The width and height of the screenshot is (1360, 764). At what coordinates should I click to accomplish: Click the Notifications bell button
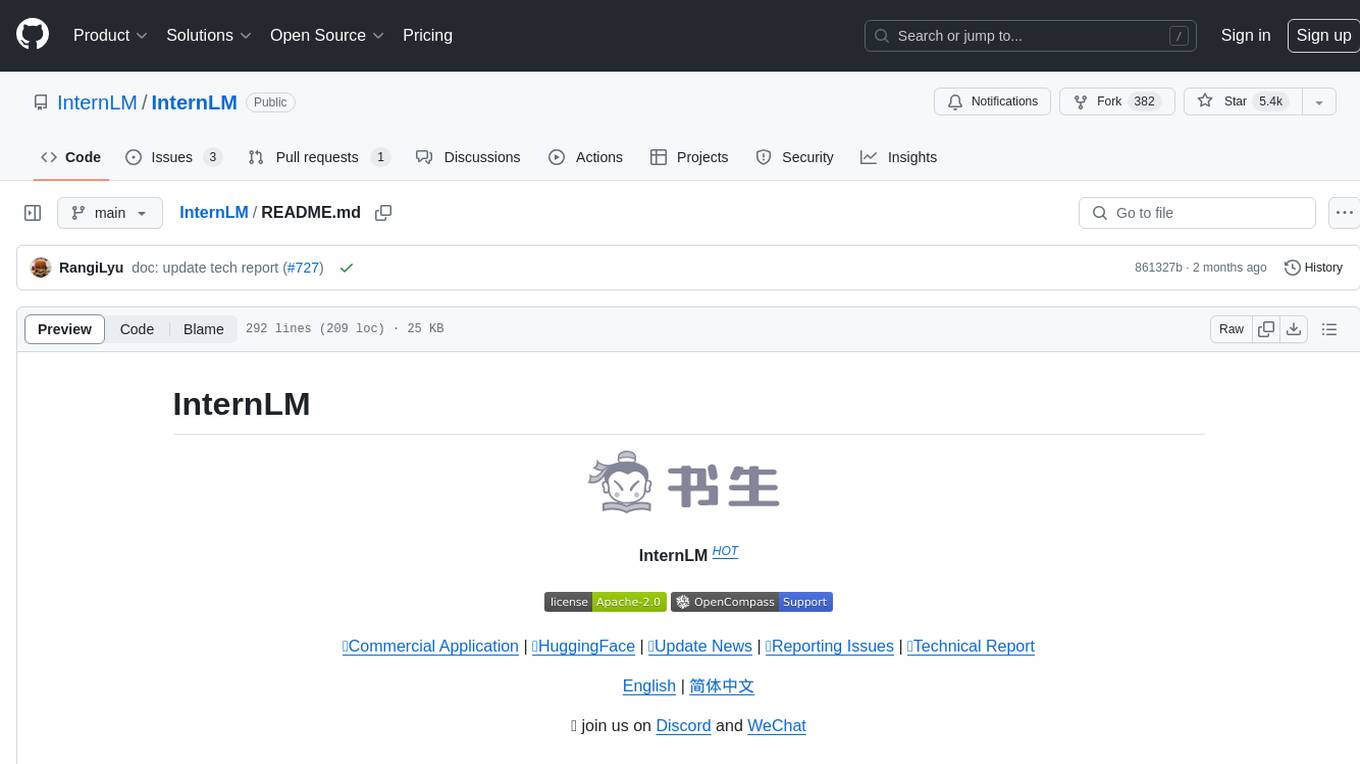tap(992, 102)
